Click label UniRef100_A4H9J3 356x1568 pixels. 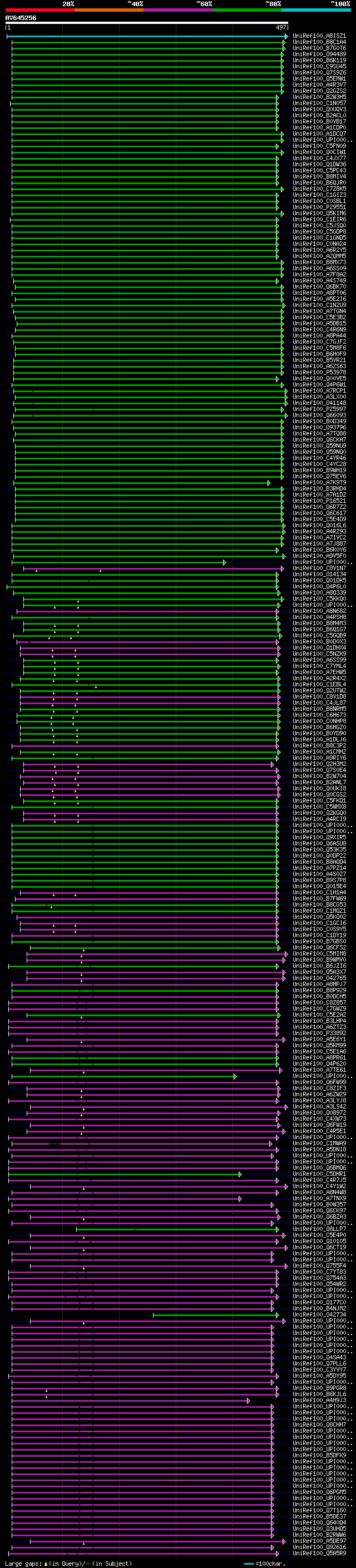[319, 1400]
